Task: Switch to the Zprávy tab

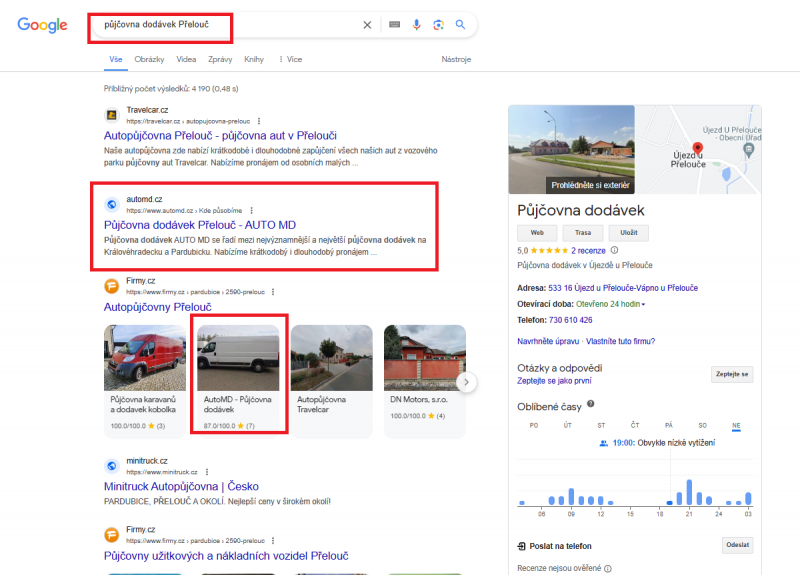Action: coord(220,59)
